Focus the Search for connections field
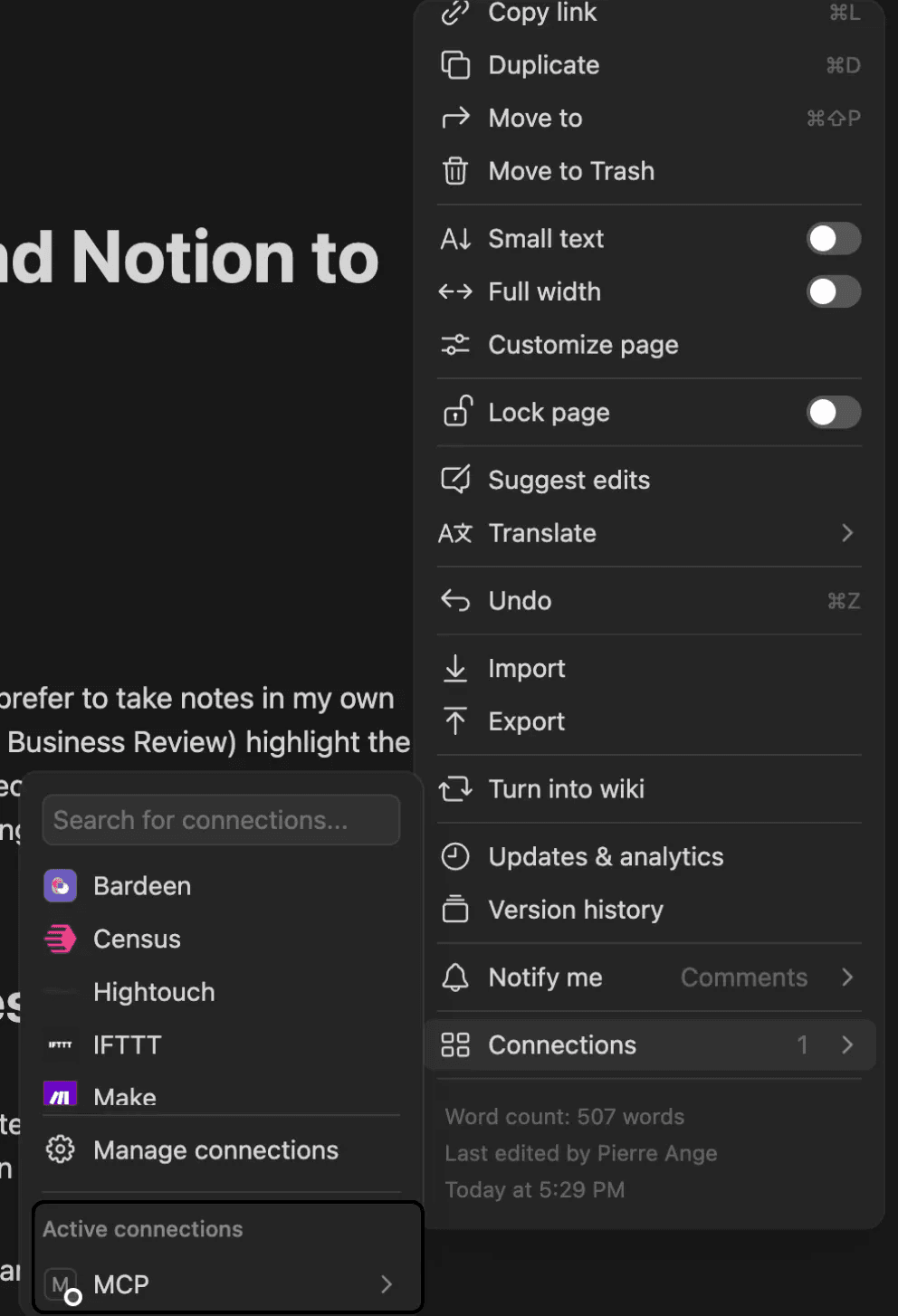This screenshot has height=1316, width=898. [221, 820]
